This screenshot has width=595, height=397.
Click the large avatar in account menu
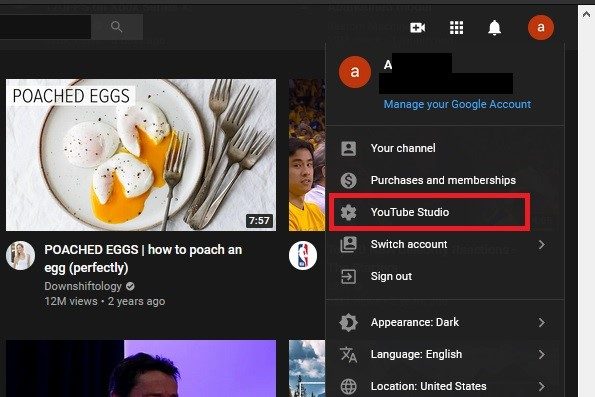pos(355,72)
